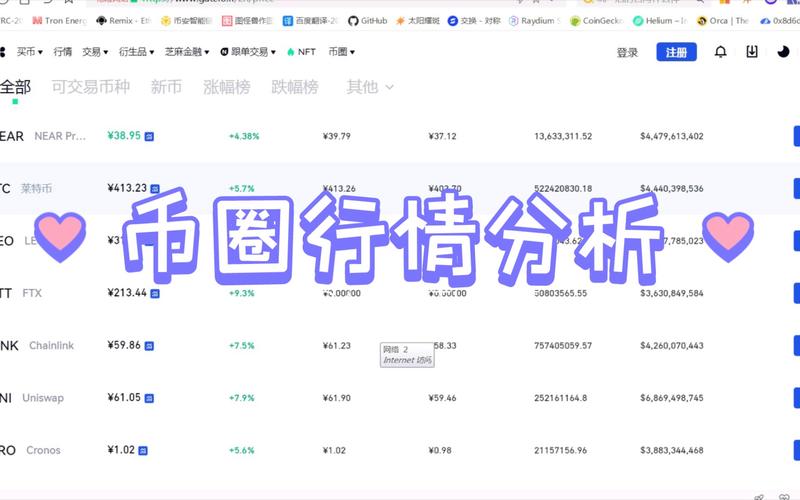Go to the 行情 market page
Screen dimensions: 800x500
tap(63, 52)
